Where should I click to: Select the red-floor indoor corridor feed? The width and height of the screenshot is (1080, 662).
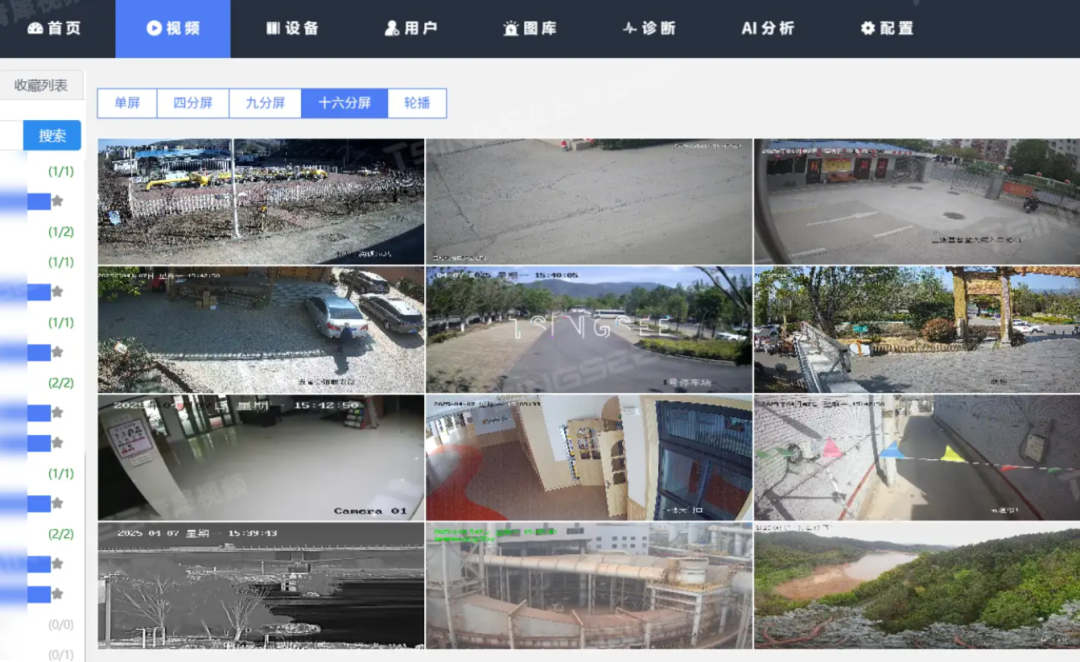589,457
